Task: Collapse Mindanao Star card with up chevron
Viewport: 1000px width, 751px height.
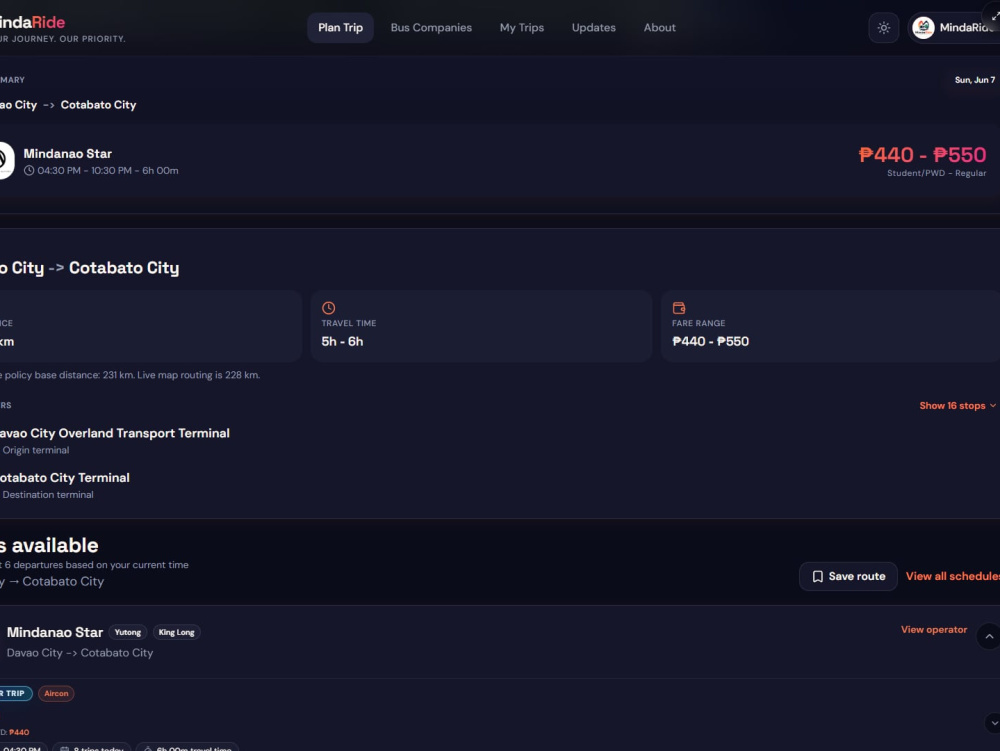Action: click(989, 636)
